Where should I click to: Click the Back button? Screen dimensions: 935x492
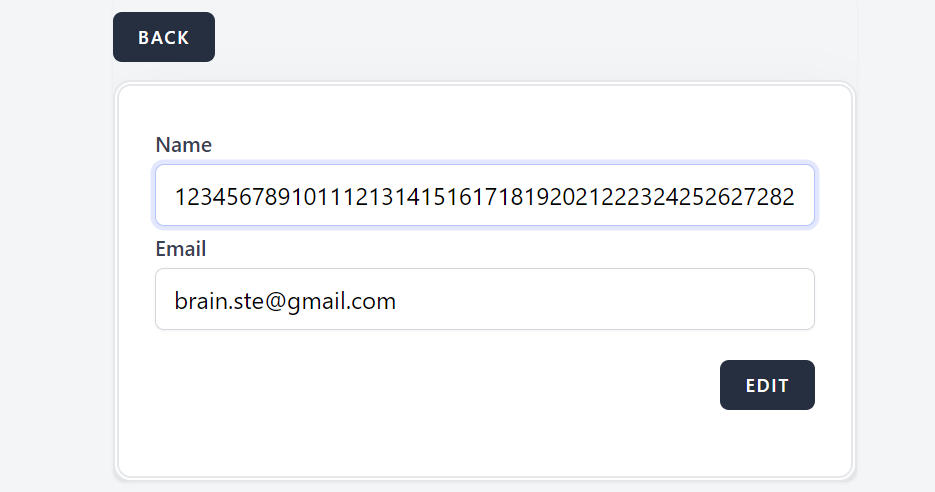pos(163,37)
